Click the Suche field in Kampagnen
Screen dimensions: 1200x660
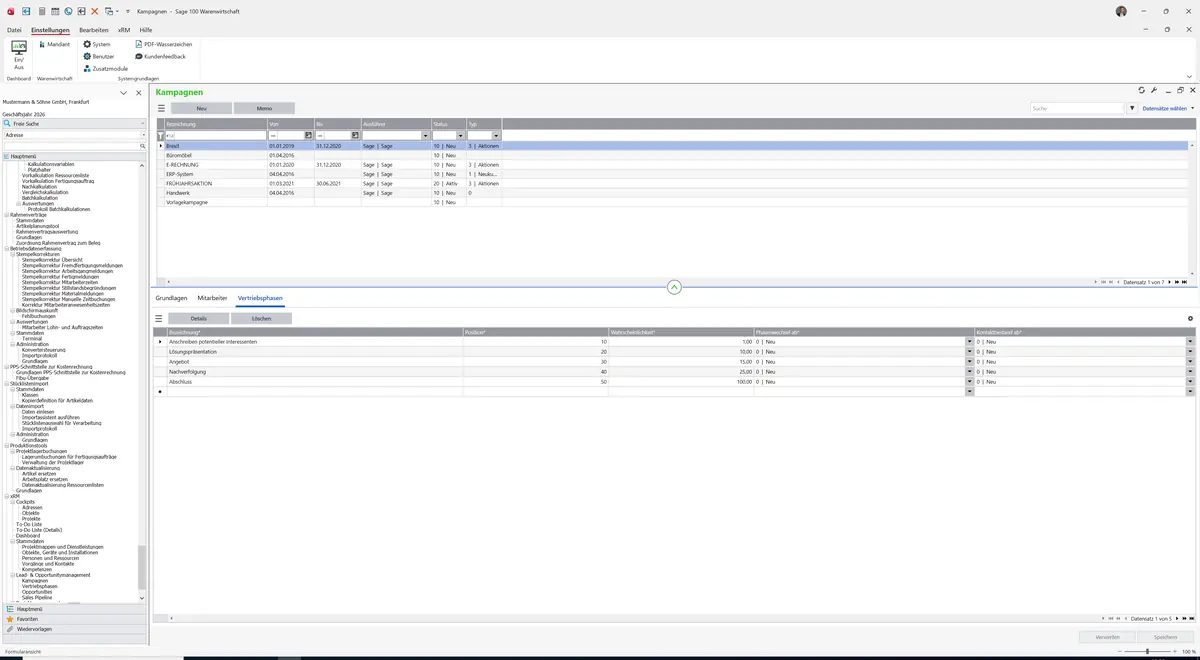point(1077,108)
